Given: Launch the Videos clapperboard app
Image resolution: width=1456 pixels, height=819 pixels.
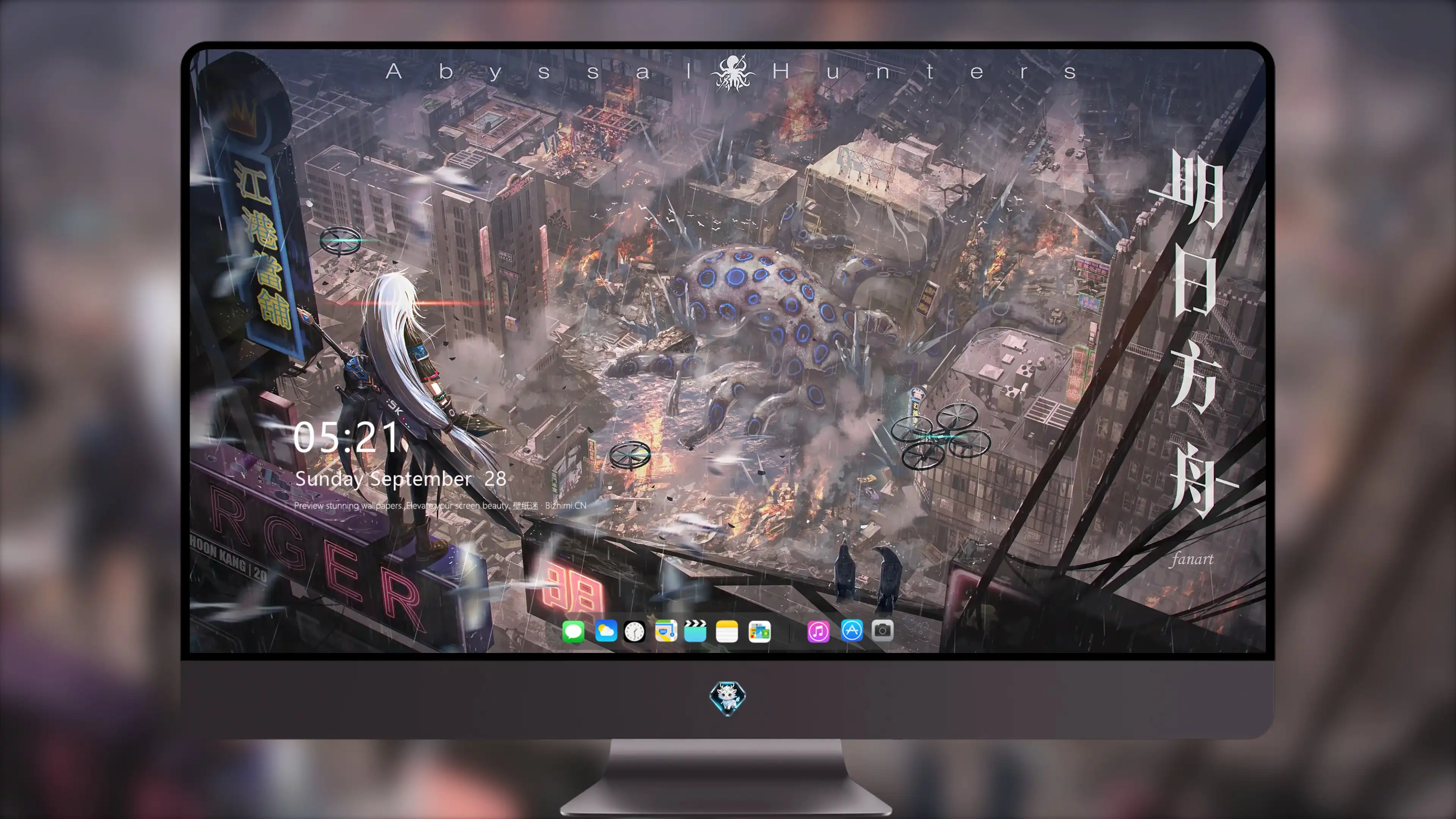Looking at the screenshot, I should point(695,631).
